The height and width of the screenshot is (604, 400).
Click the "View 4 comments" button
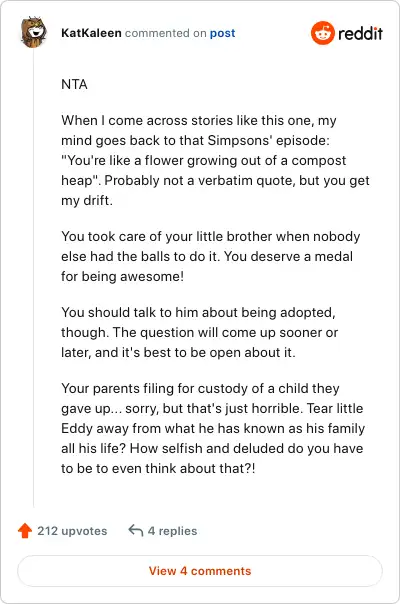(200, 571)
